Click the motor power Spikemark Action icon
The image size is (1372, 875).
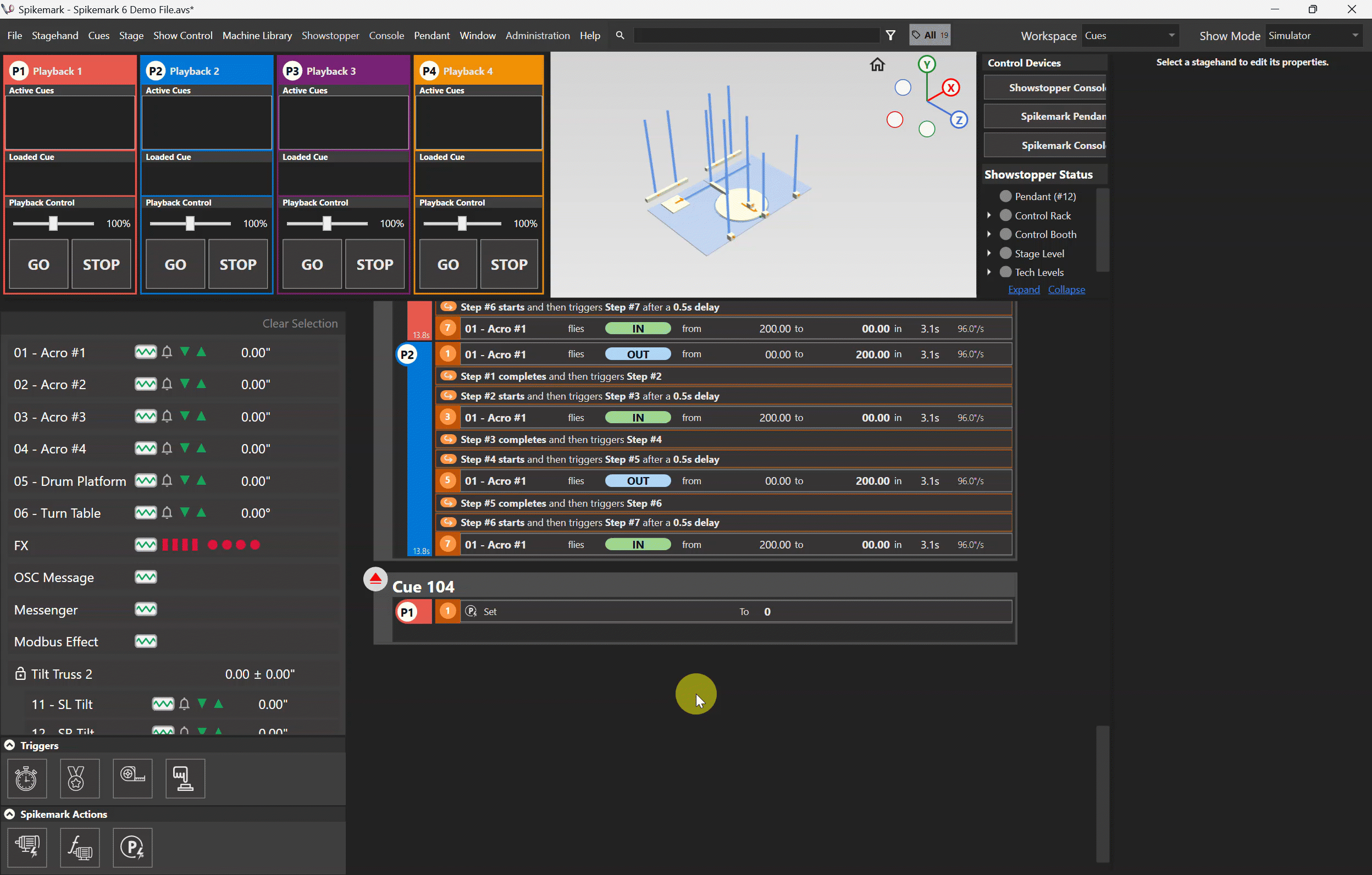[28, 848]
